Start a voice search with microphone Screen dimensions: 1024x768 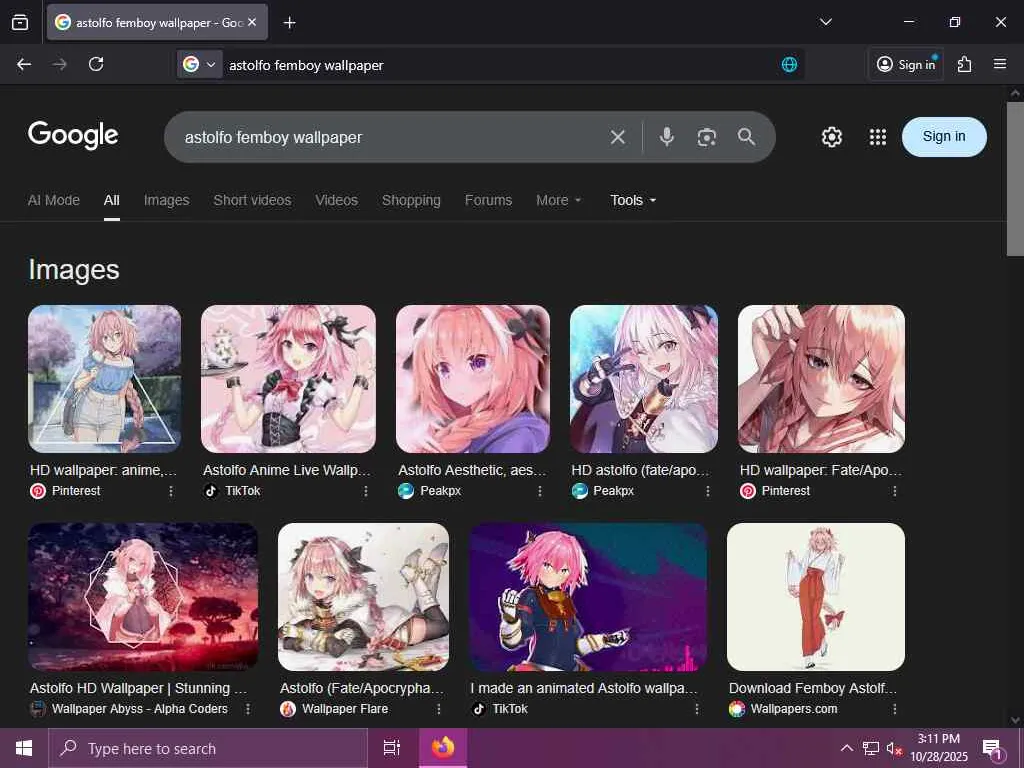[666, 136]
